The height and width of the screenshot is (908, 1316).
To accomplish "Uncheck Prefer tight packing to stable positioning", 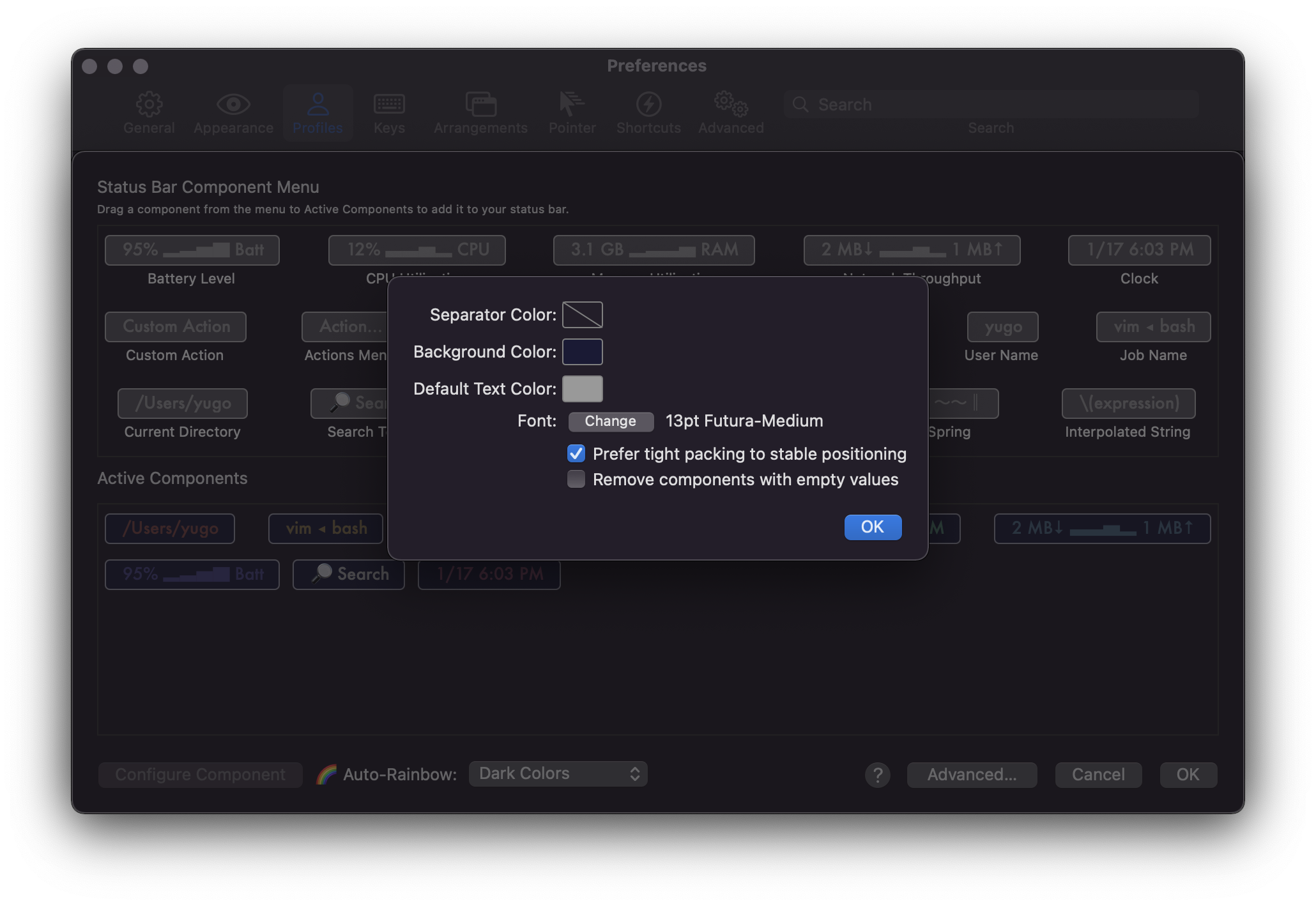I will [x=576, y=453].
